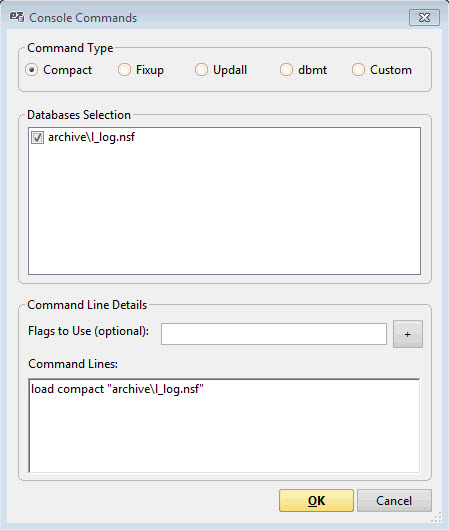Dismiss dialog with Cancel button
449x530 pixels.
394,501
